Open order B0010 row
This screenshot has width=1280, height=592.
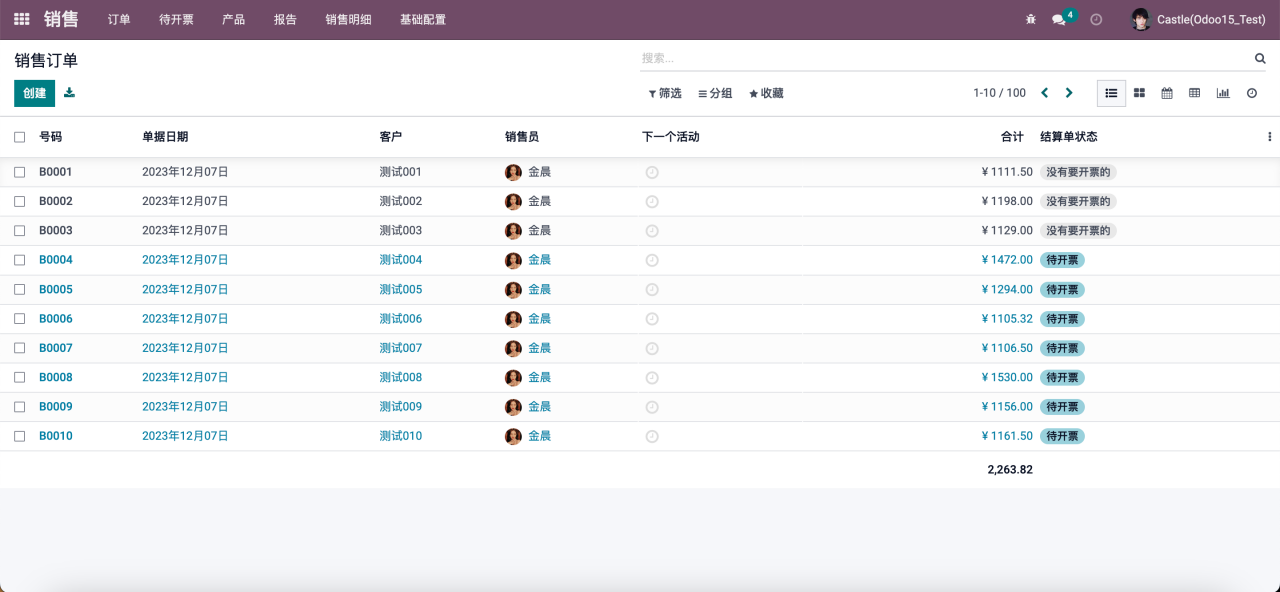click(640, 436)
